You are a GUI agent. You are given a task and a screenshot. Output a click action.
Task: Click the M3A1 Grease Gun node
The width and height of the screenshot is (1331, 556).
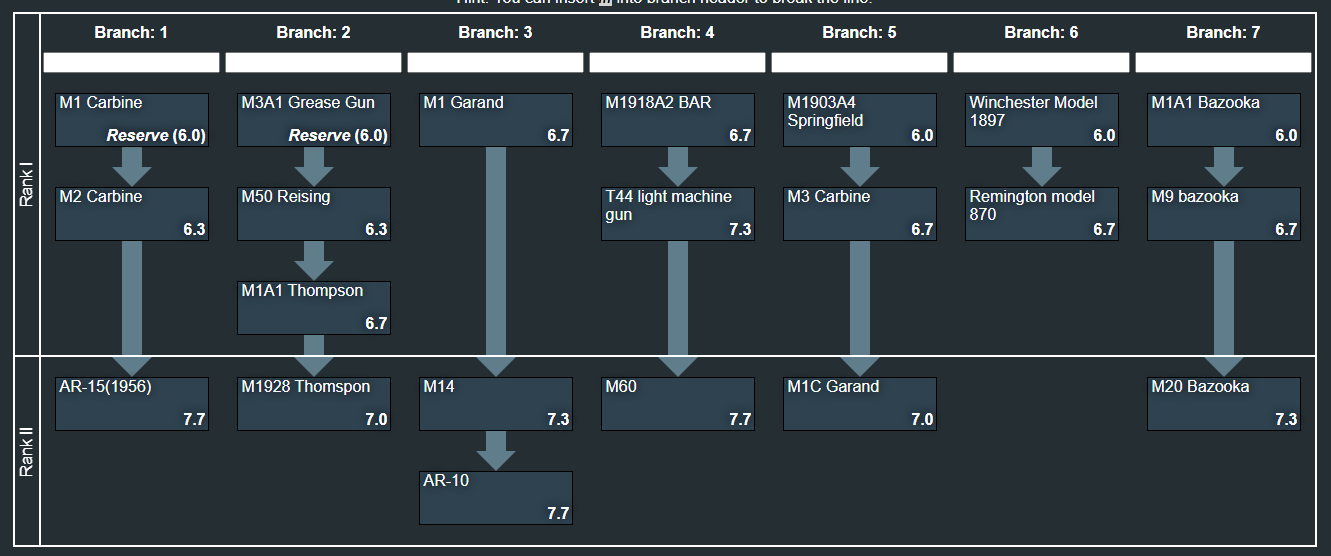(x=314, y=120)
